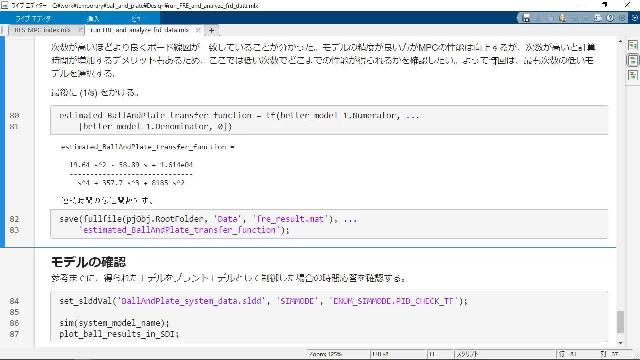Click the transfer function numerator output line
Viewport: 640px width, 360px height.
131,165
